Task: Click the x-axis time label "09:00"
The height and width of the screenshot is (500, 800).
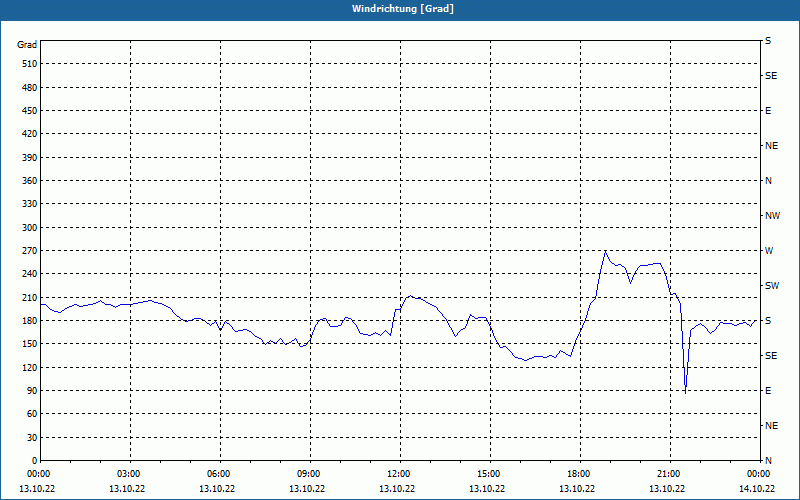Action: point(310,474)
